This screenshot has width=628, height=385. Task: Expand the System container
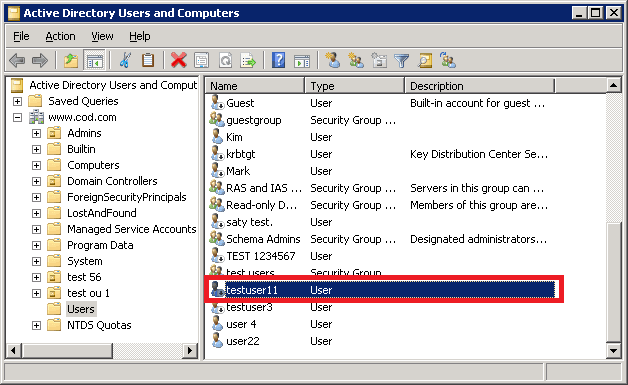point(36,261)
